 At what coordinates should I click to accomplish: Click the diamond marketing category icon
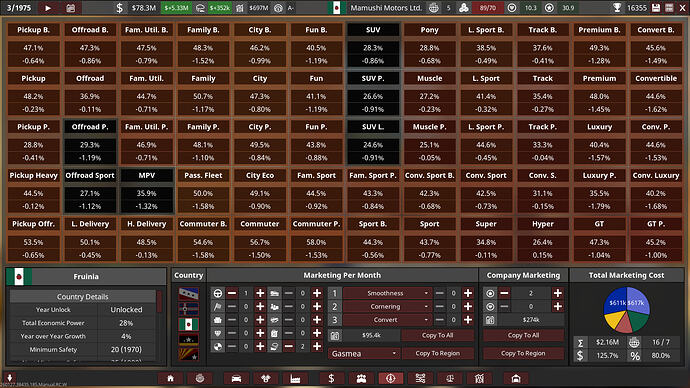coord(218,333)
